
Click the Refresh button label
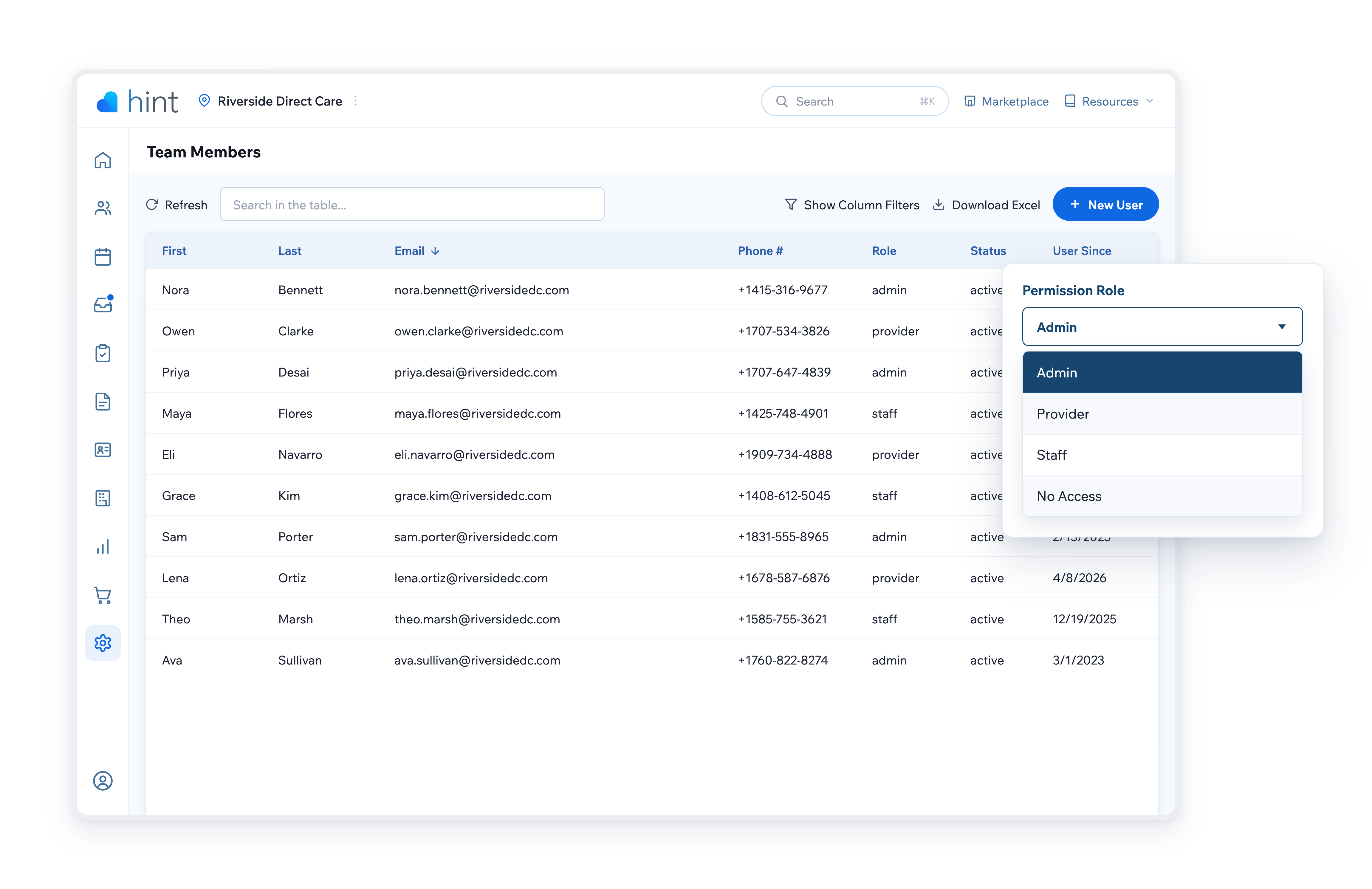(x=186, y=205)
